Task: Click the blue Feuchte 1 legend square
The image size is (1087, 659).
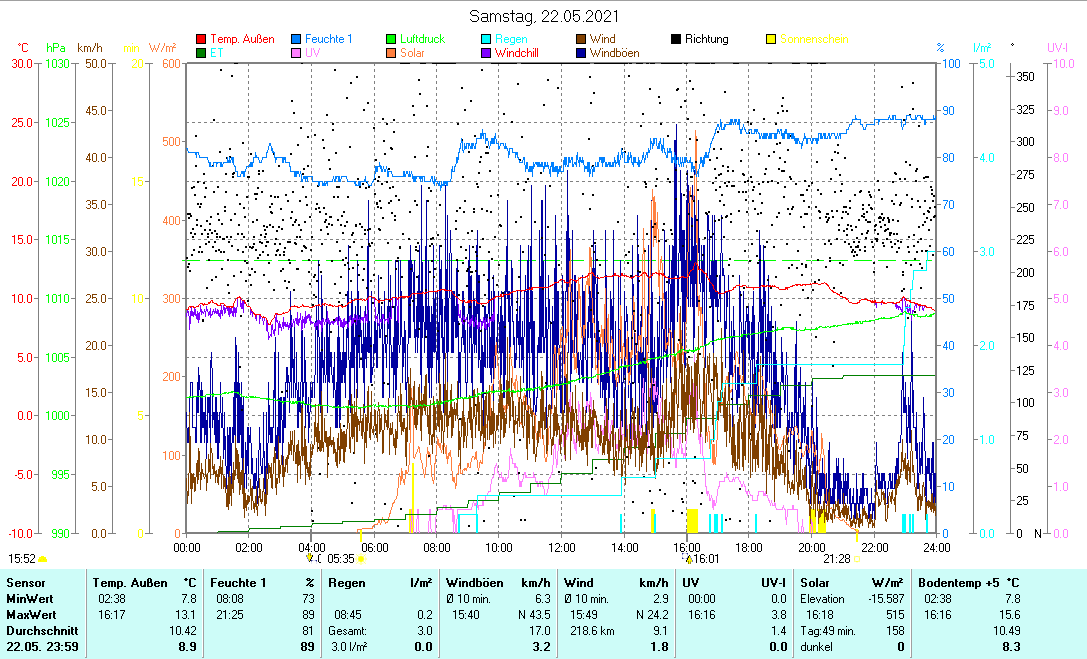Action: coord(296,39)
